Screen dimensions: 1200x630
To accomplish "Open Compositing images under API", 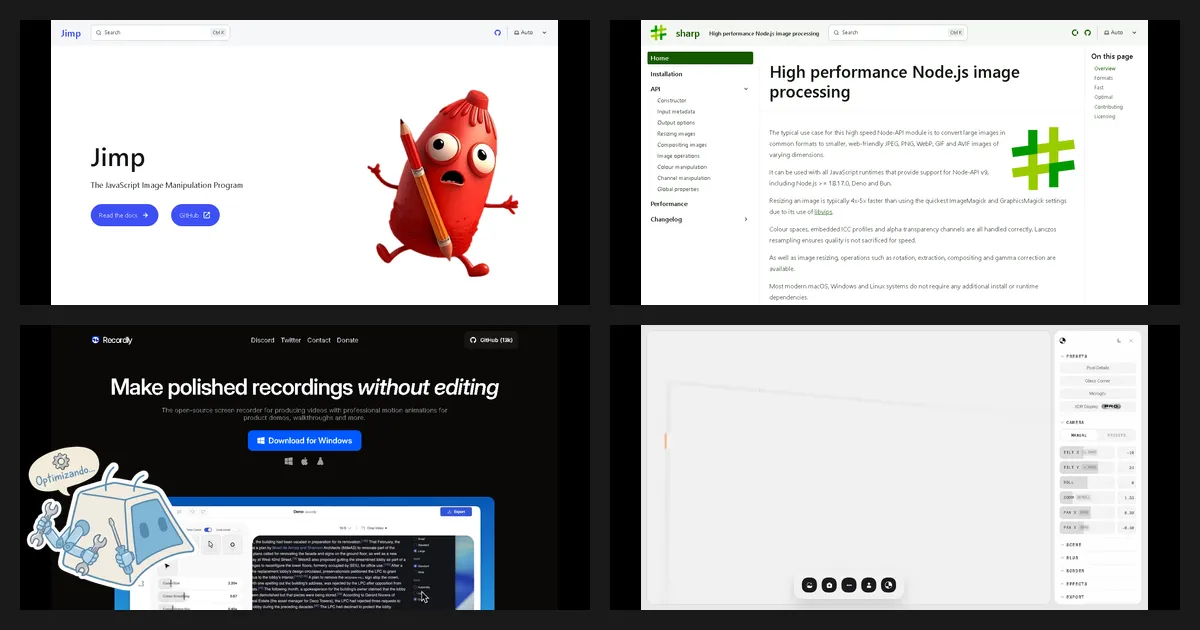I will pyautogui.click(x=681, y=145).
